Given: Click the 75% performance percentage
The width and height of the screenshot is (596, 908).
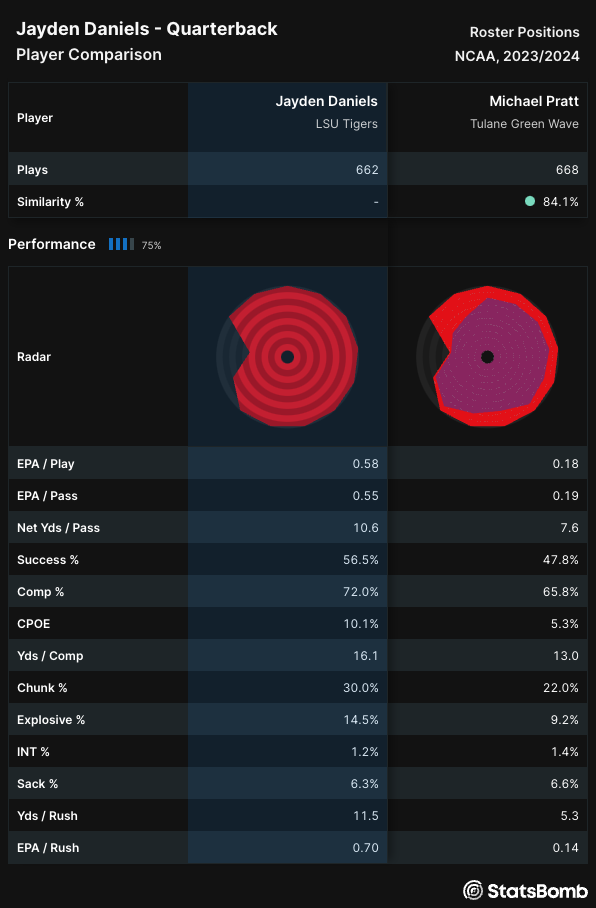Looking at the screenshot, I should click(x=151, y=246).
